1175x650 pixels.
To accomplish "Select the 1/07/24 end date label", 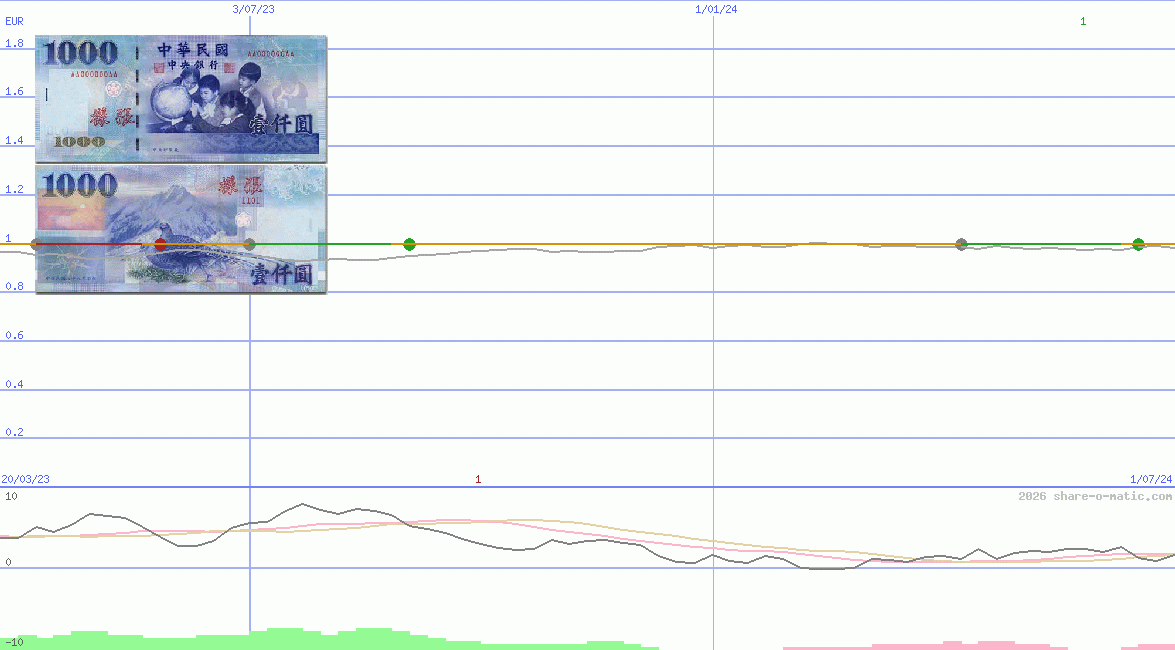I will coord(1151,480).
